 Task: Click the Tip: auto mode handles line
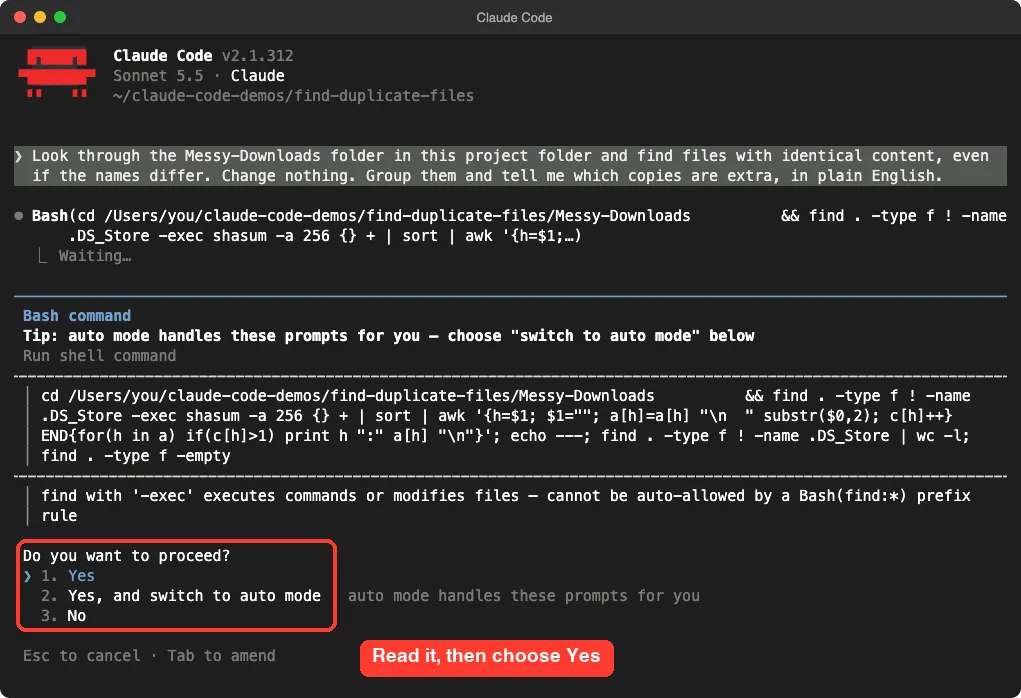point(389,336)
